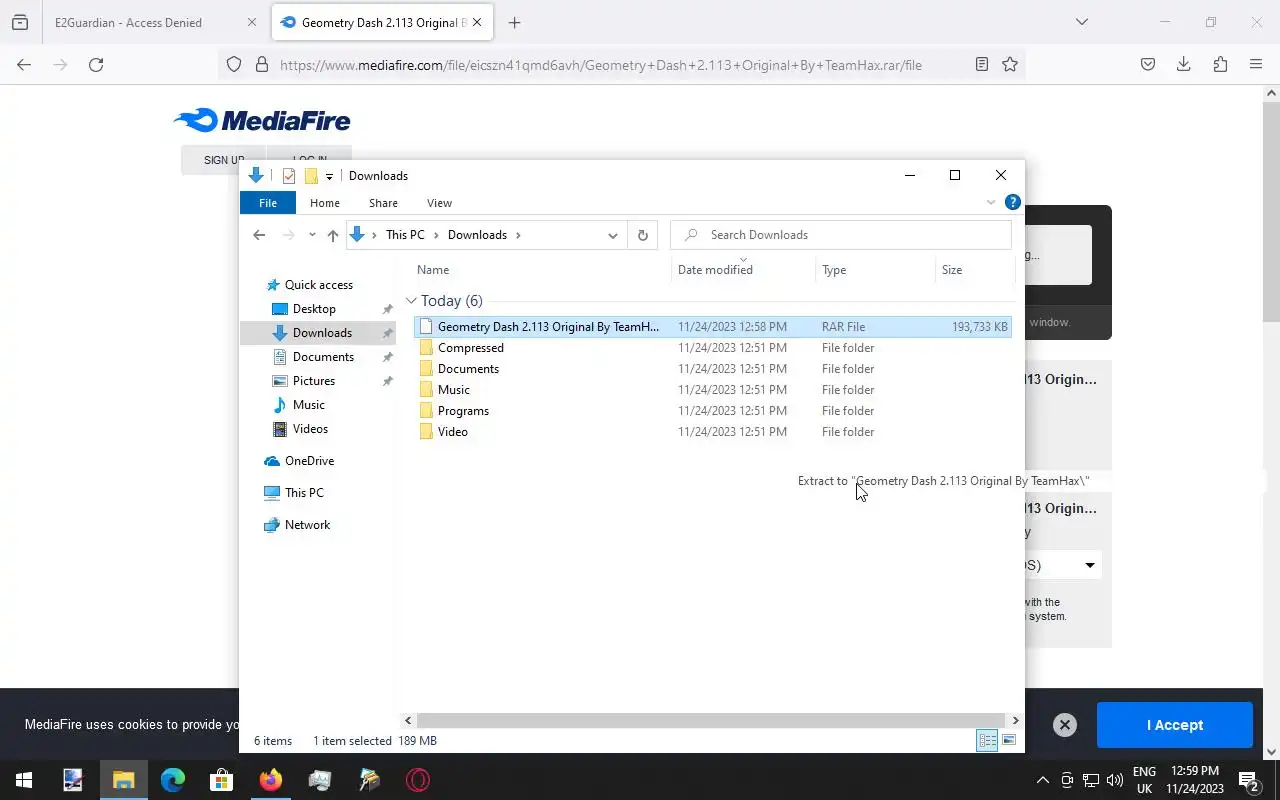Click into the Search Downloads field
The height and width of the screenshot is (800, 1280).
[841, 235]
